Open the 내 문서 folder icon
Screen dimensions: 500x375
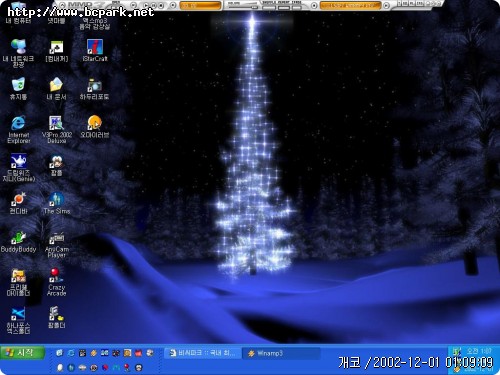(56, 88)
